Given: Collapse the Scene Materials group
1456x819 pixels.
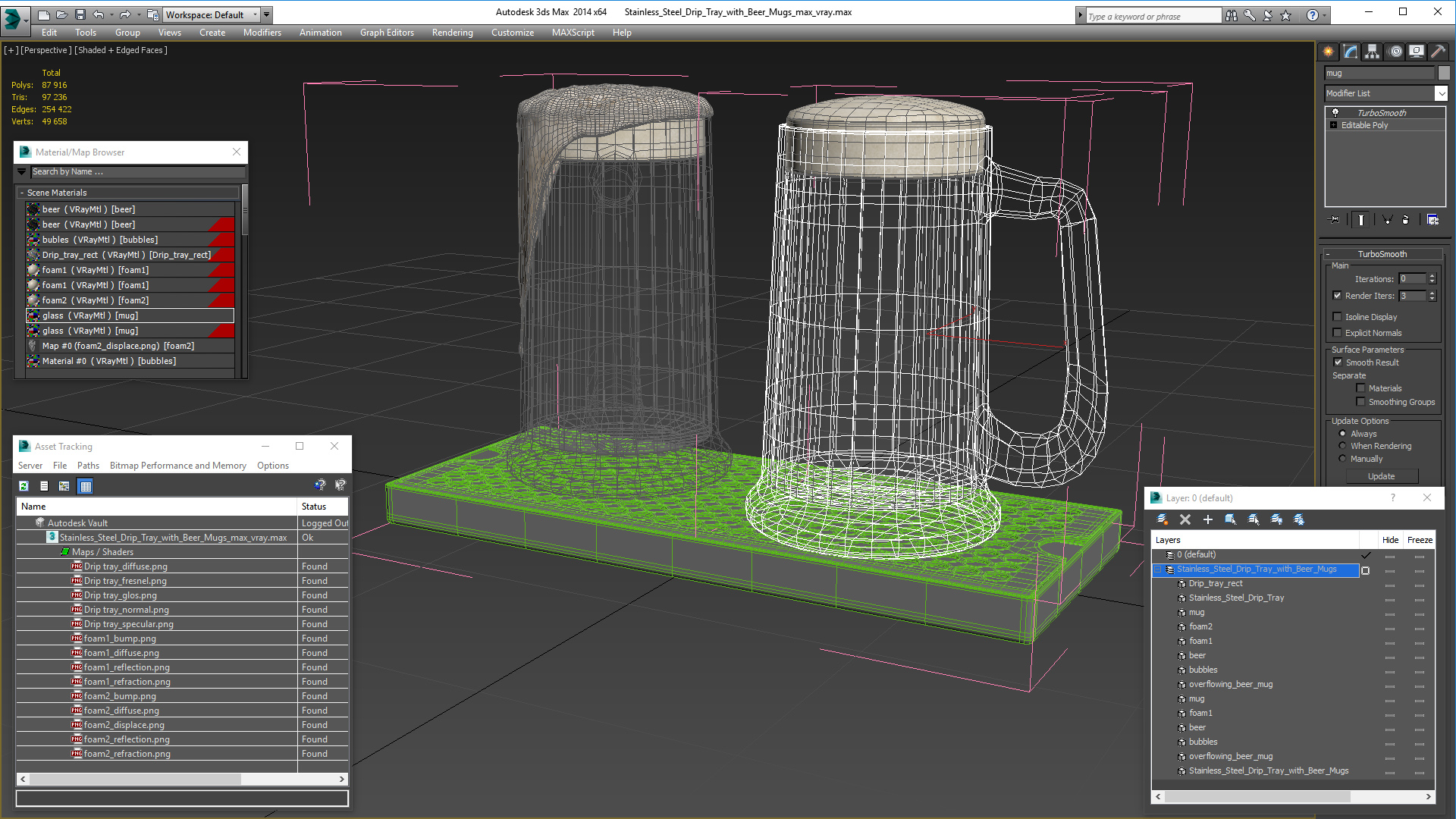Looking at the screenshot, I should 22,193.
